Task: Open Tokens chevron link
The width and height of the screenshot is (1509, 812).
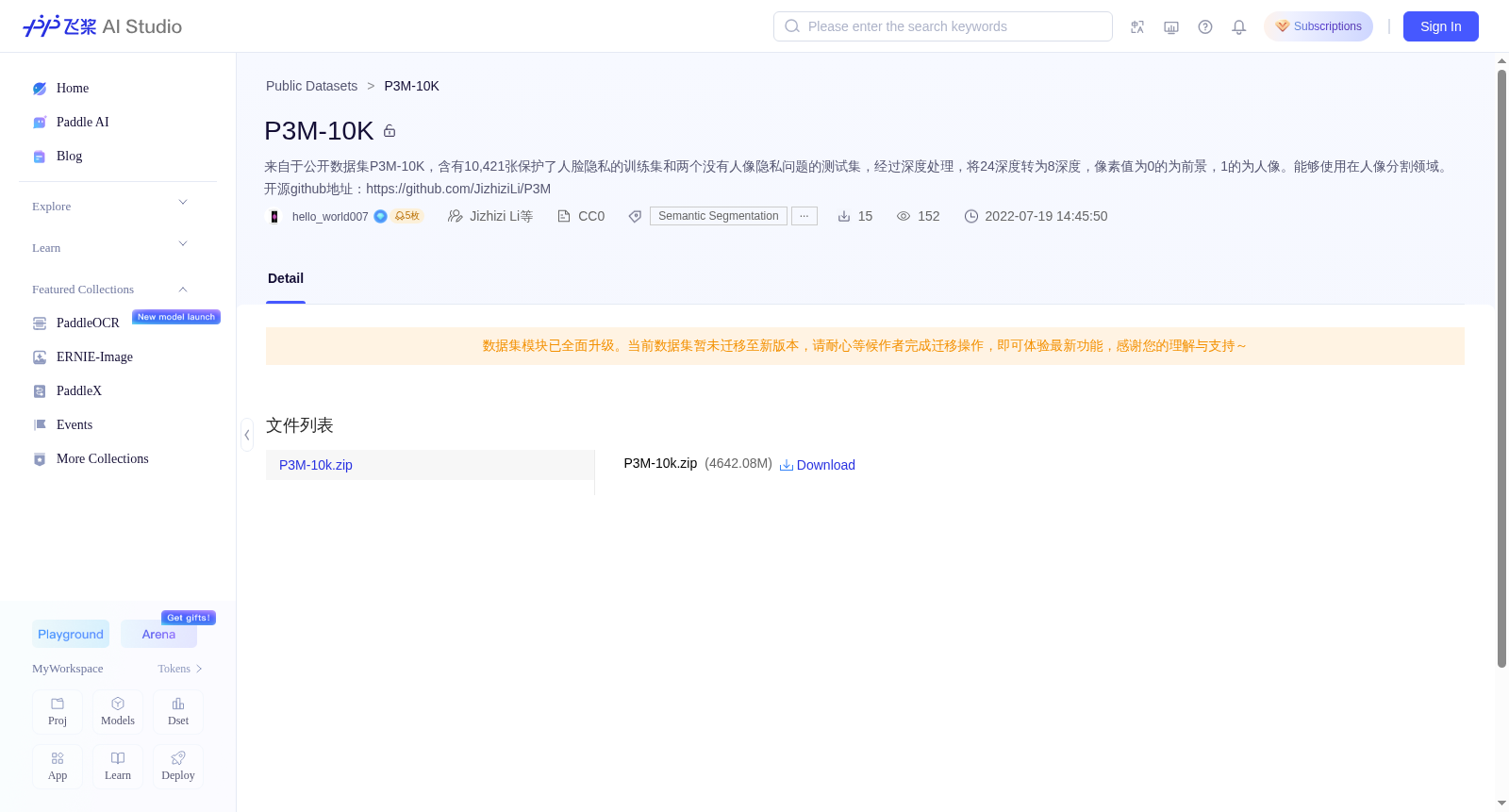Action: coord(180,669)
